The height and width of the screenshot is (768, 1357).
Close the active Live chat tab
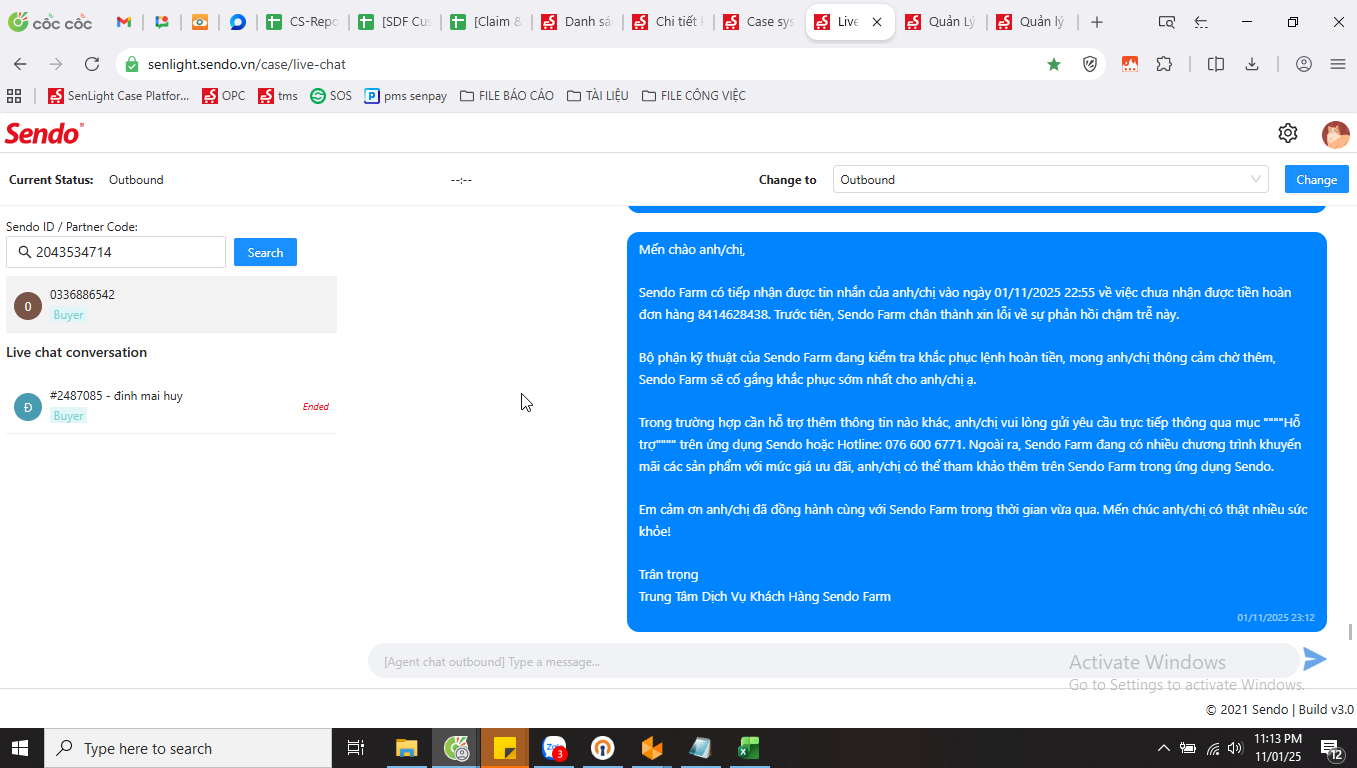(877, 22)
